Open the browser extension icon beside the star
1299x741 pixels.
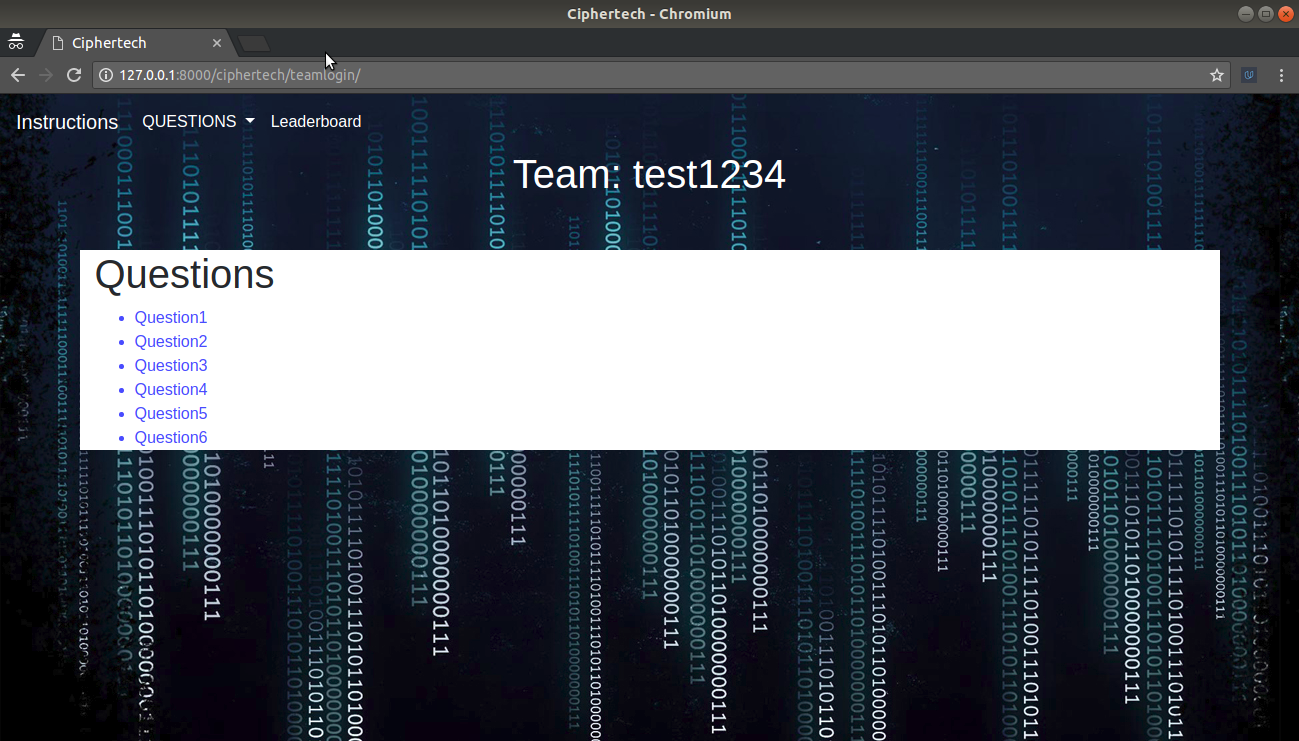point(1249,75)
